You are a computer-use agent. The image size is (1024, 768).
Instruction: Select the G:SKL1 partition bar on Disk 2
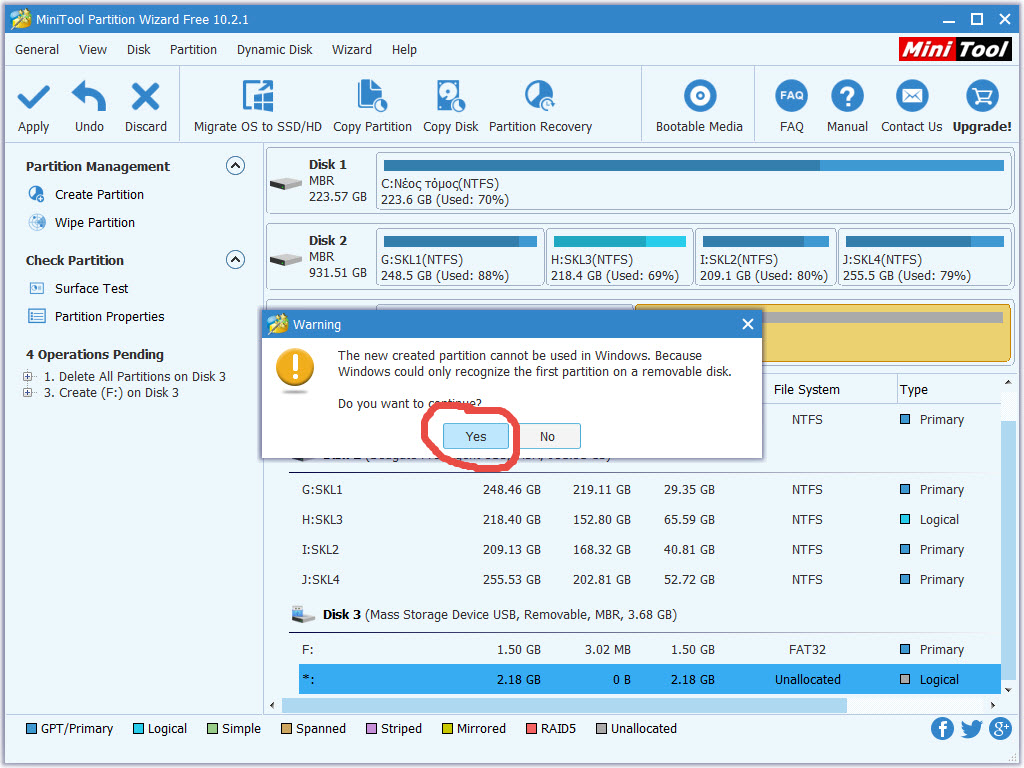460,258
